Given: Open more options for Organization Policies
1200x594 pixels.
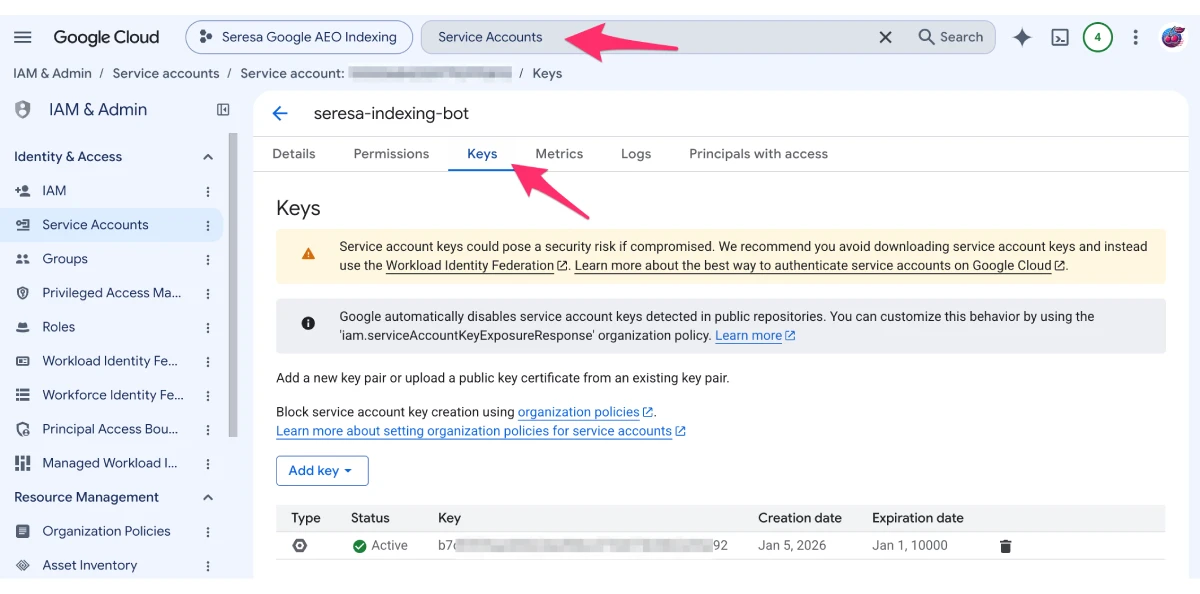Looking at the screenshot, I should (x=208, y=531).
